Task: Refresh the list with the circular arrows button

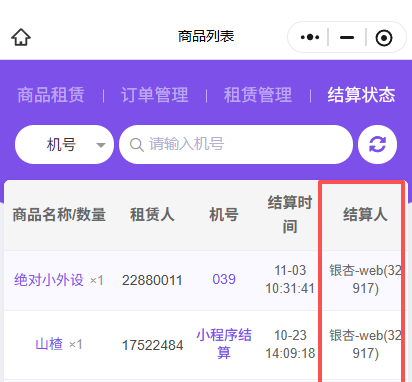Action: coord(377,144)
